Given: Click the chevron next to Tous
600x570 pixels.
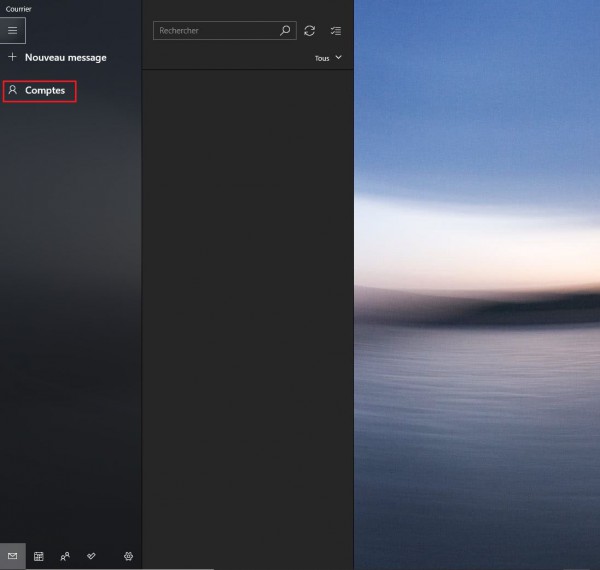Looking at the screenshot, I should point(338,58).
